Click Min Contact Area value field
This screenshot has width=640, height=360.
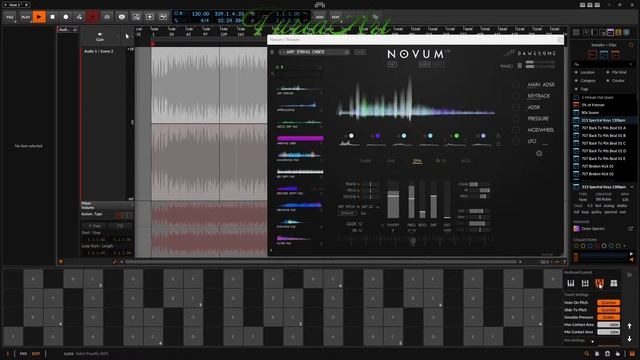point(609,332)
